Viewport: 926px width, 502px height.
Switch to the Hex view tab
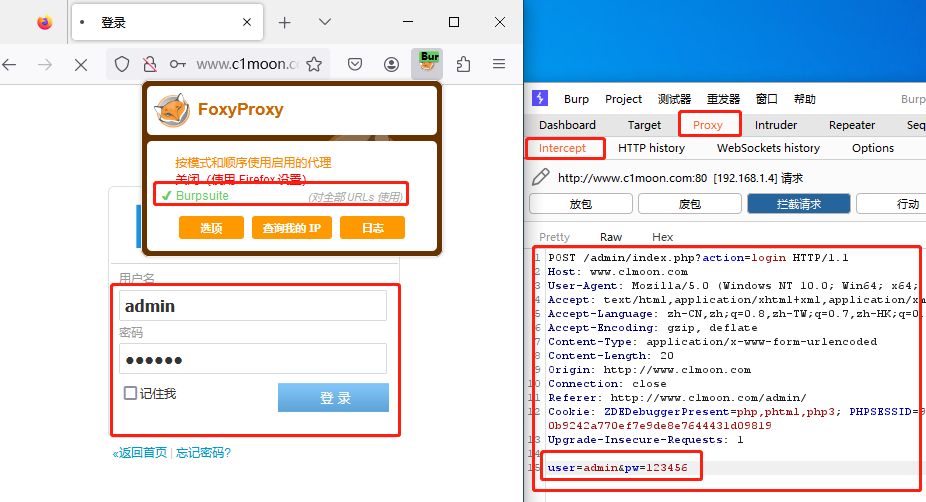(662, 237)
